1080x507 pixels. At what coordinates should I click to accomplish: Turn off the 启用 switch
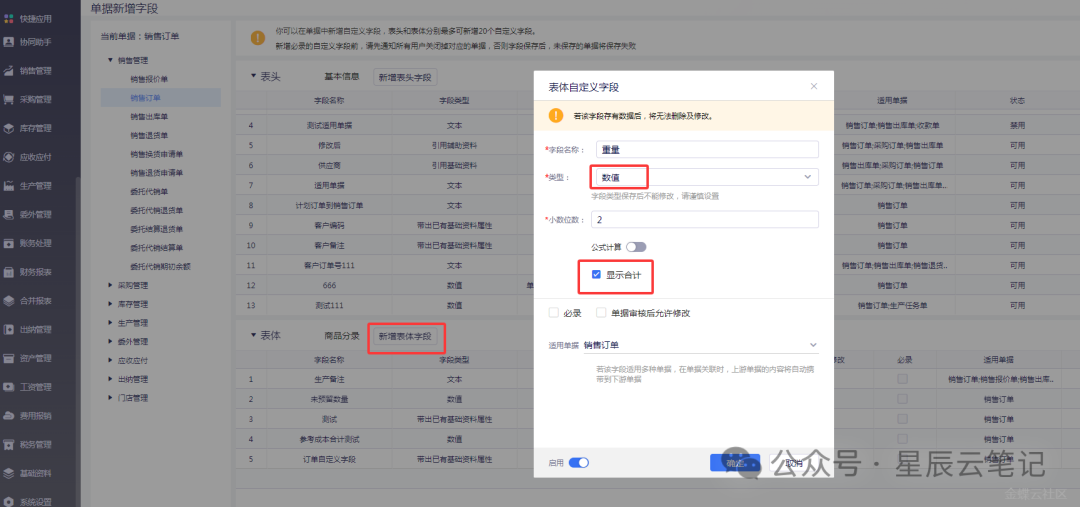[579, 463]
